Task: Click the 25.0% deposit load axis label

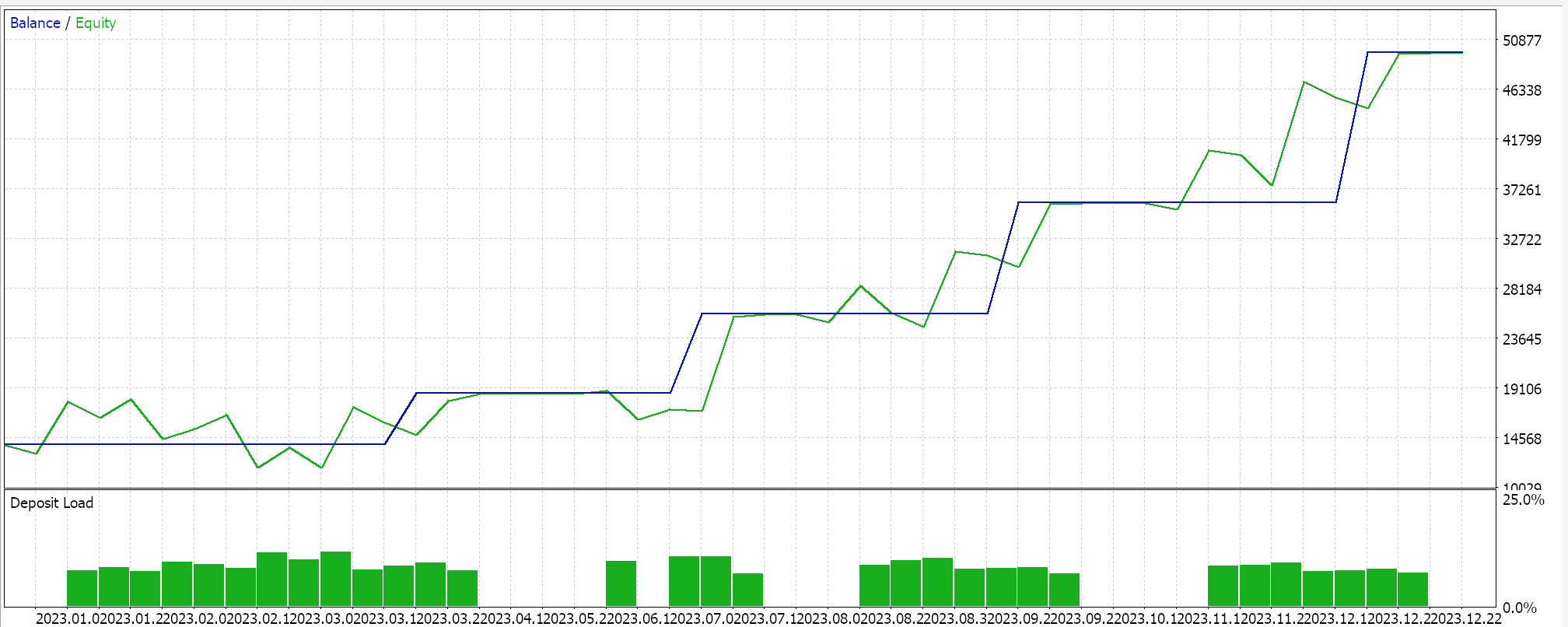Action: [x=1524, y=499]
